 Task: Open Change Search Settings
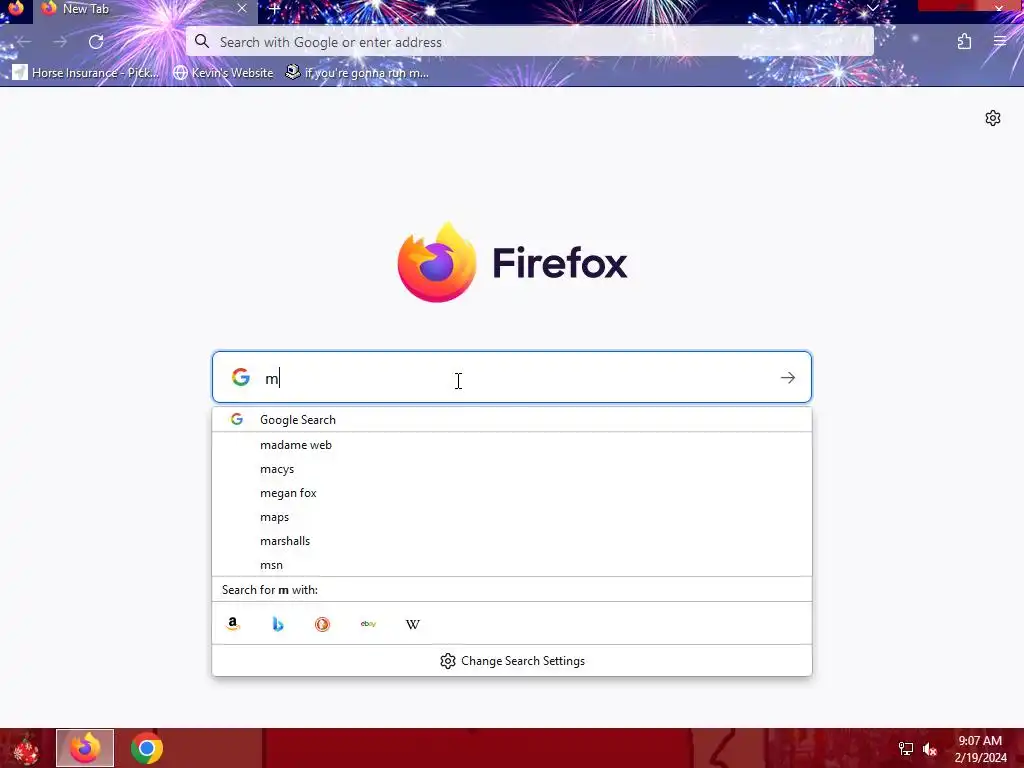pyautogui.click(x=512, y=661)
